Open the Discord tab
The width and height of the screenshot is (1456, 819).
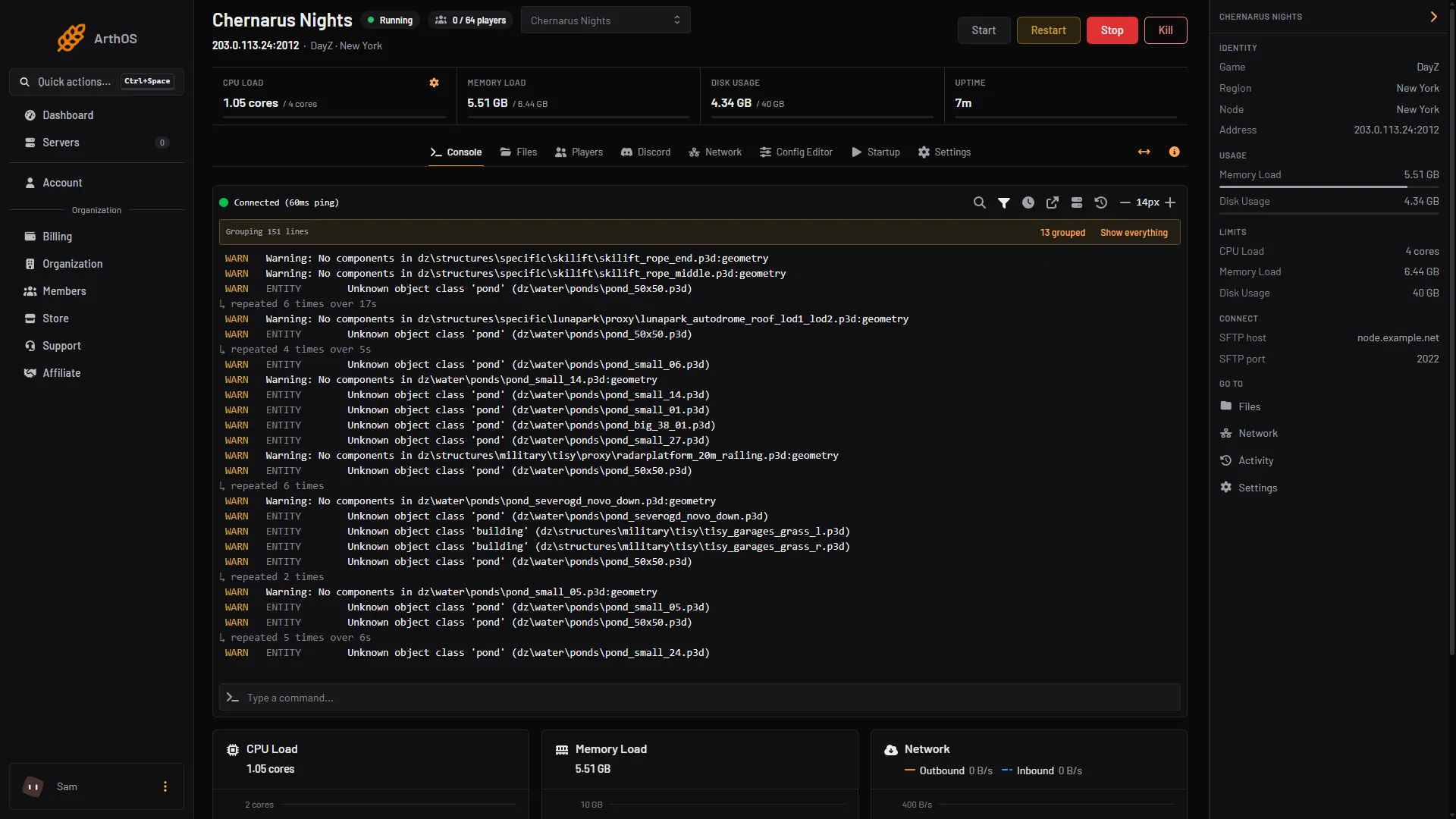tap(645, 152)
